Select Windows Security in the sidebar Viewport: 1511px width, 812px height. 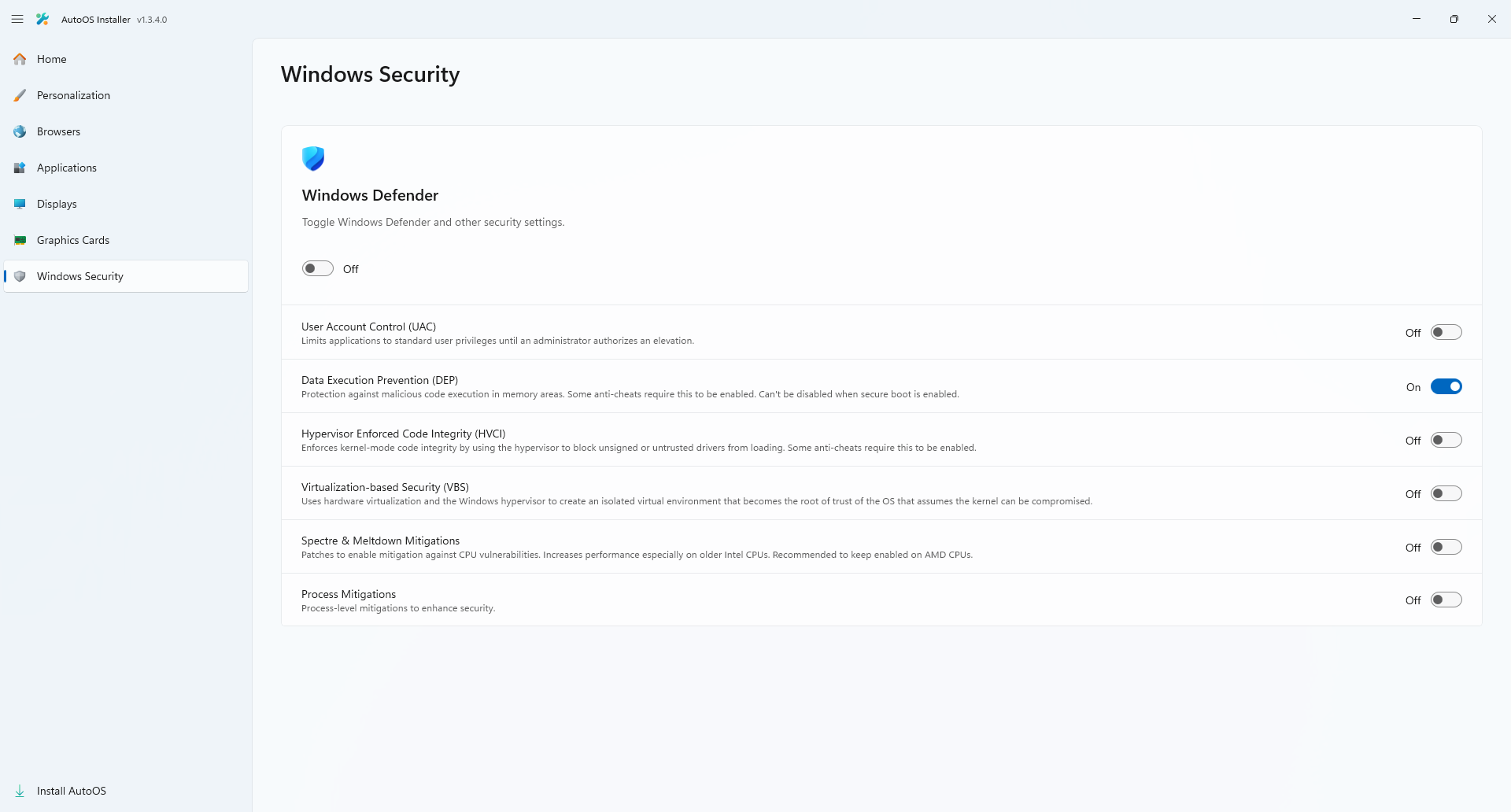point(126,276)
